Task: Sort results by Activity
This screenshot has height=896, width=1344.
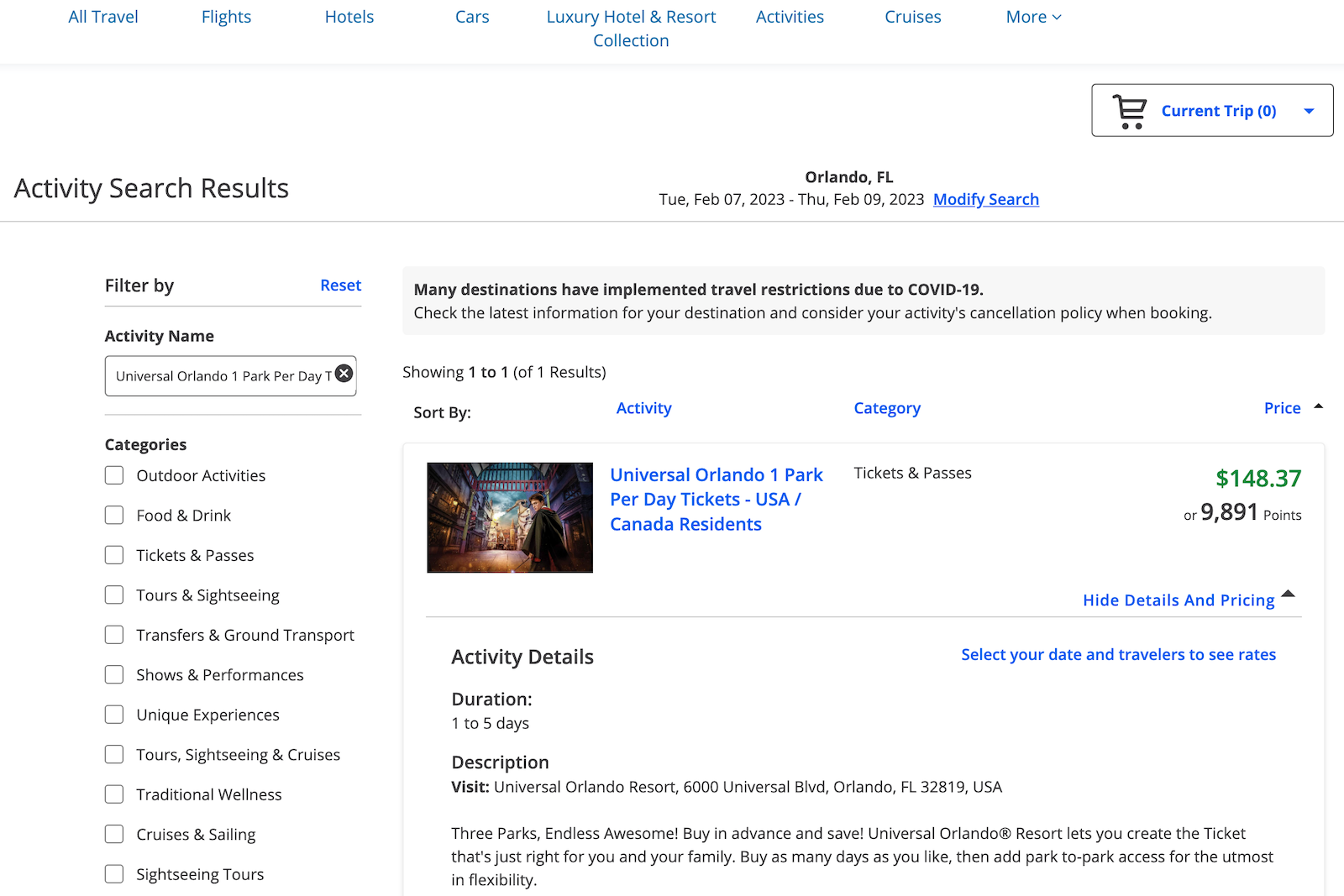Action: (x=643, y=407)
